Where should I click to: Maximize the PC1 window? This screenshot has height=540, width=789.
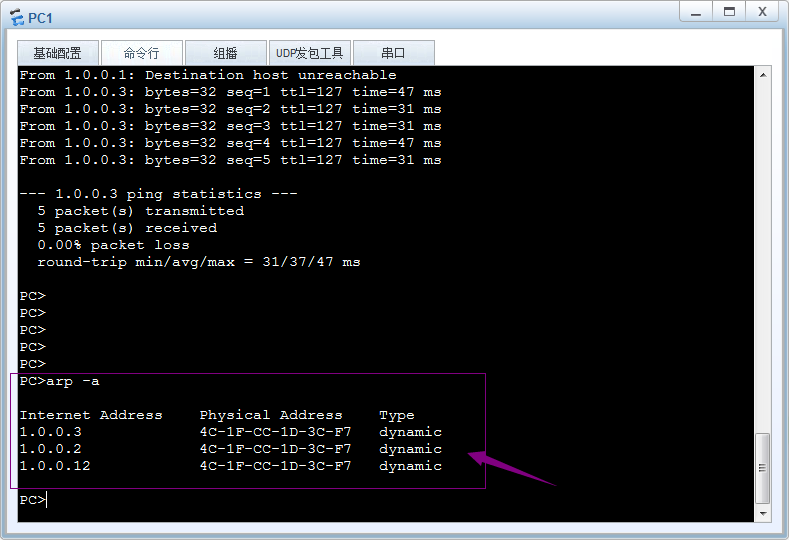click(729, 12)
